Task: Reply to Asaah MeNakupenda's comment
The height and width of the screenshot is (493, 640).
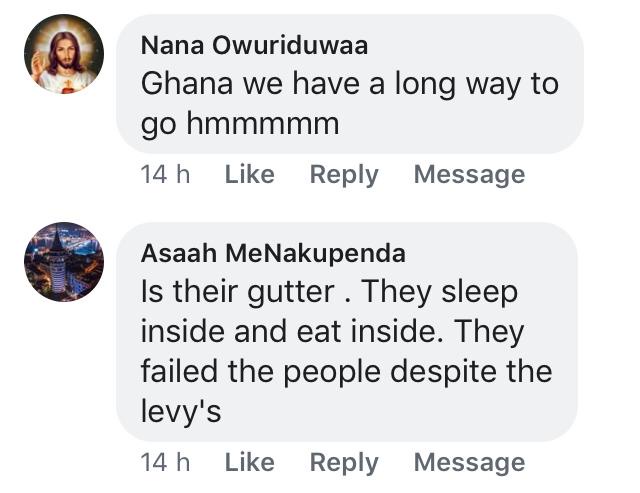Action: [344, 462]
